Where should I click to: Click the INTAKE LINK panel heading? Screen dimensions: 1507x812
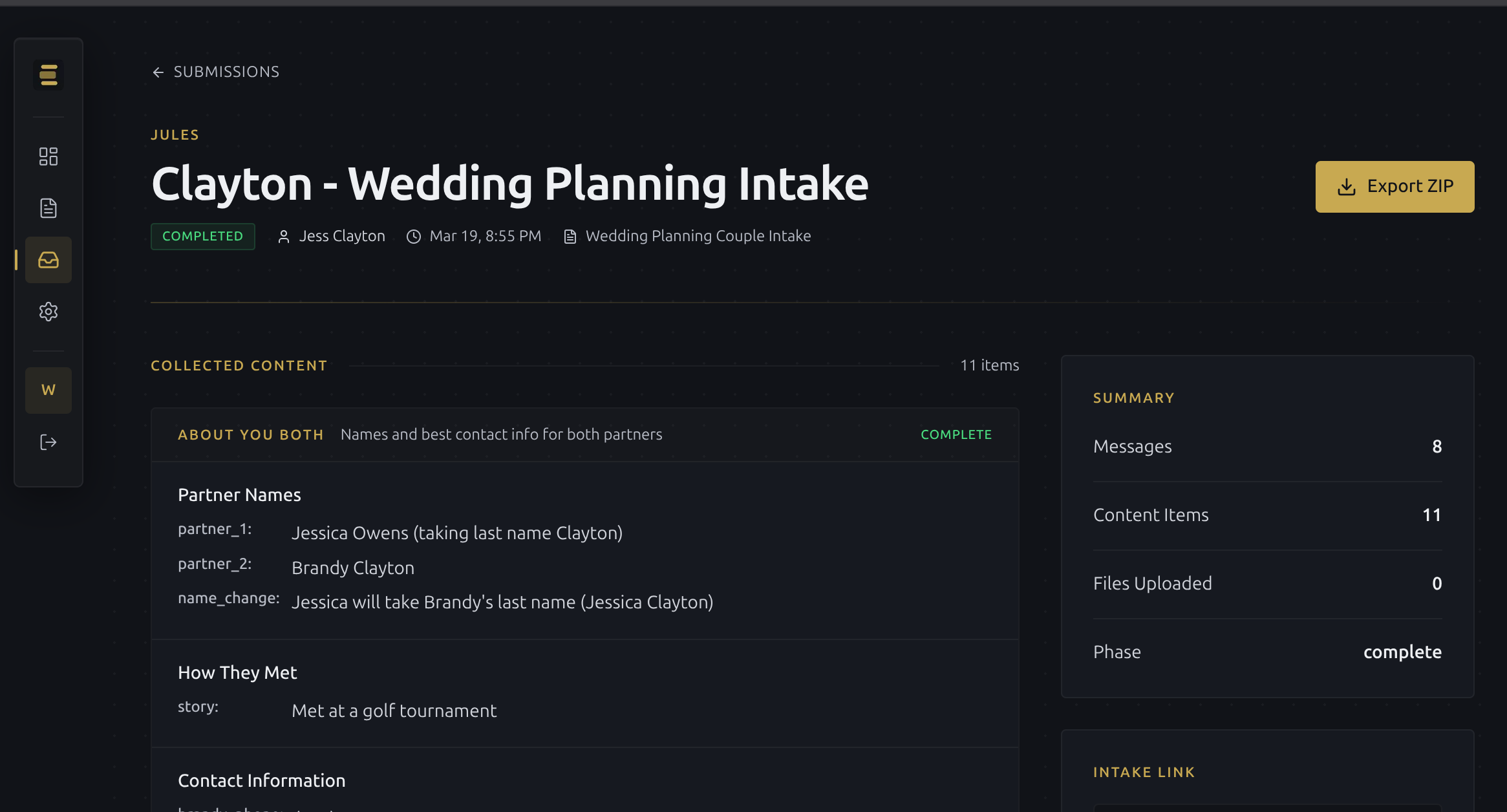pos(1144,772)
